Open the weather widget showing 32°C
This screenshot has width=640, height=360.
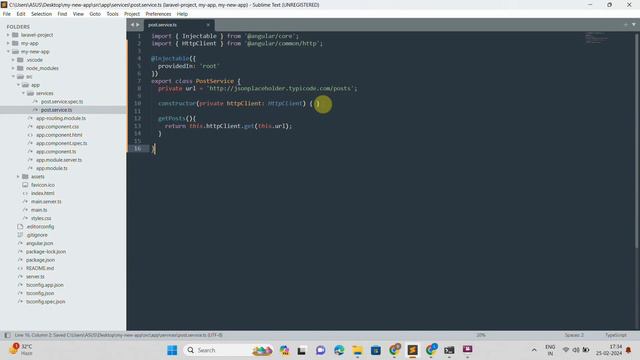(x=20, y=350)
